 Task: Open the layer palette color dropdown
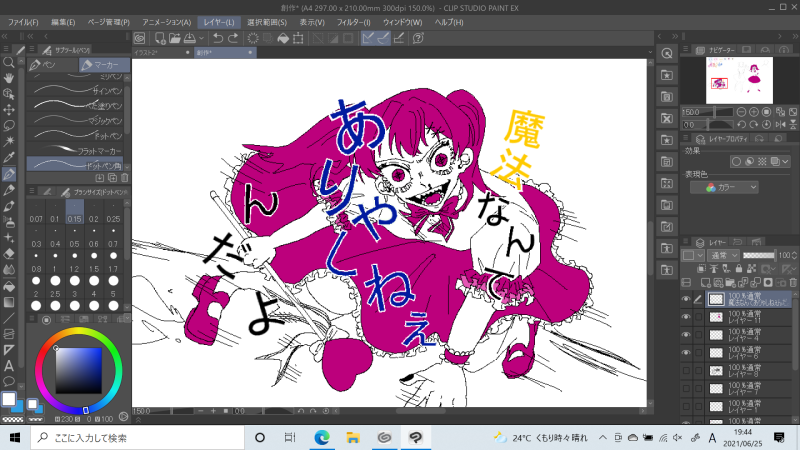tap(693, 255)
